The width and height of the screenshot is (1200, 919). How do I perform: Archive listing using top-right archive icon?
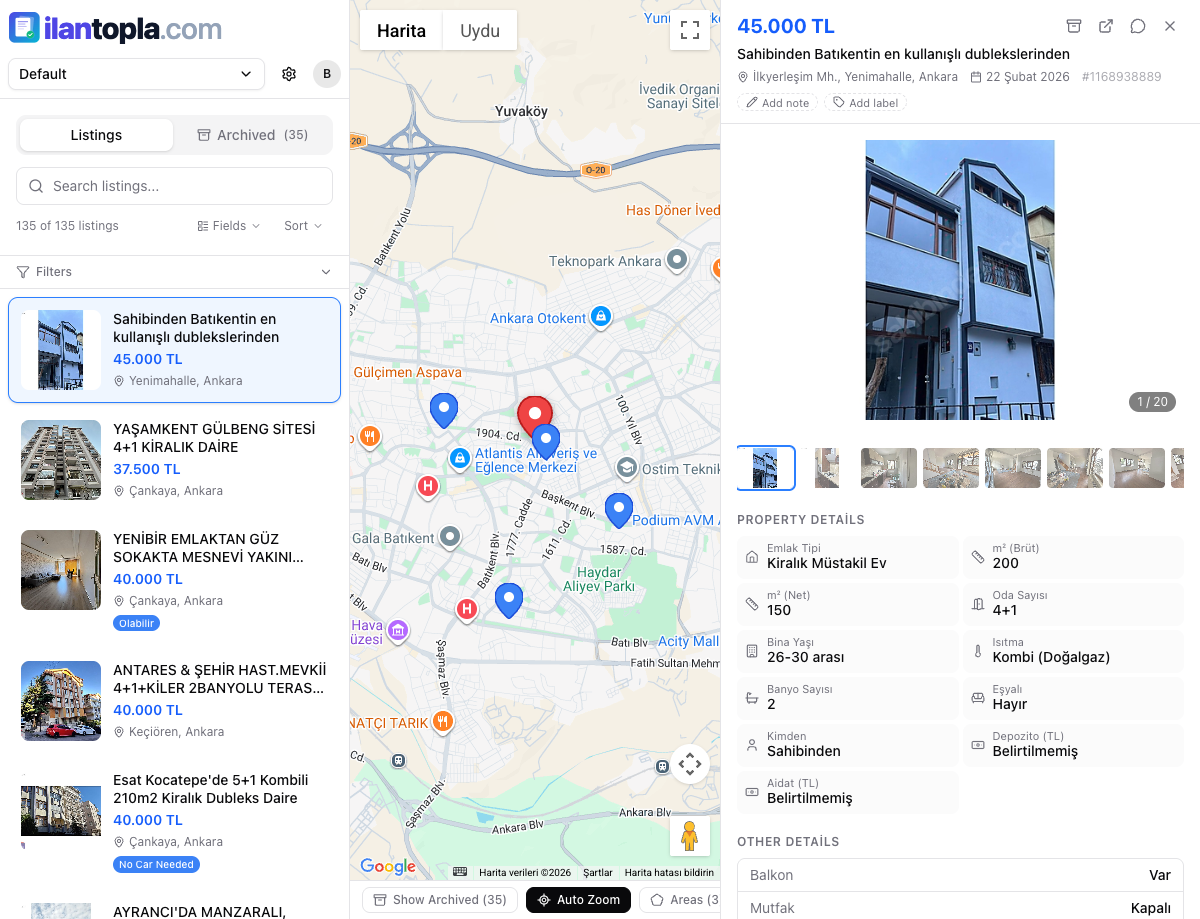(x=1074, y=26)
